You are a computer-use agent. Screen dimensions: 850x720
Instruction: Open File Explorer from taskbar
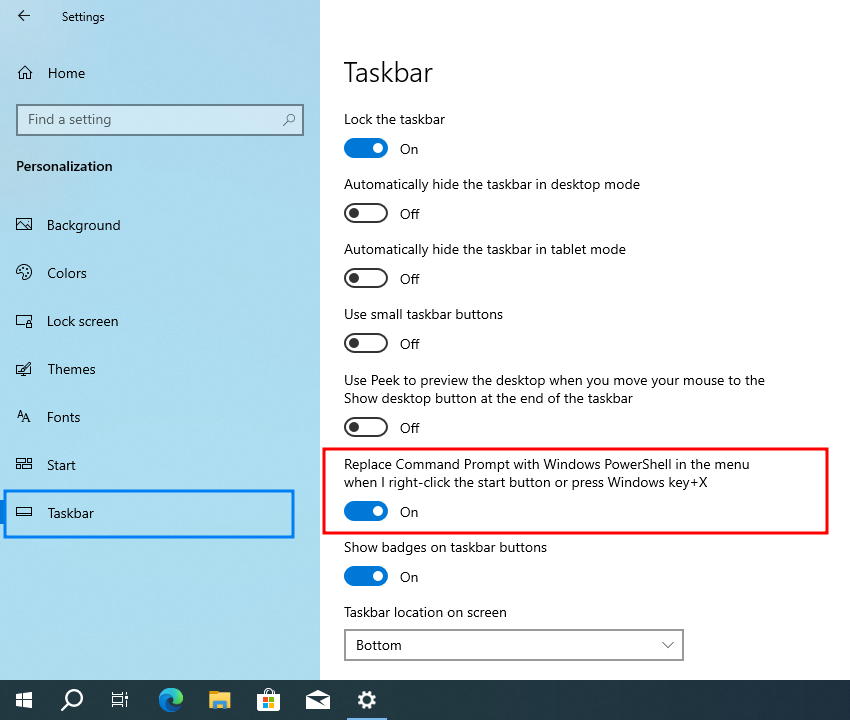point(220,700)
